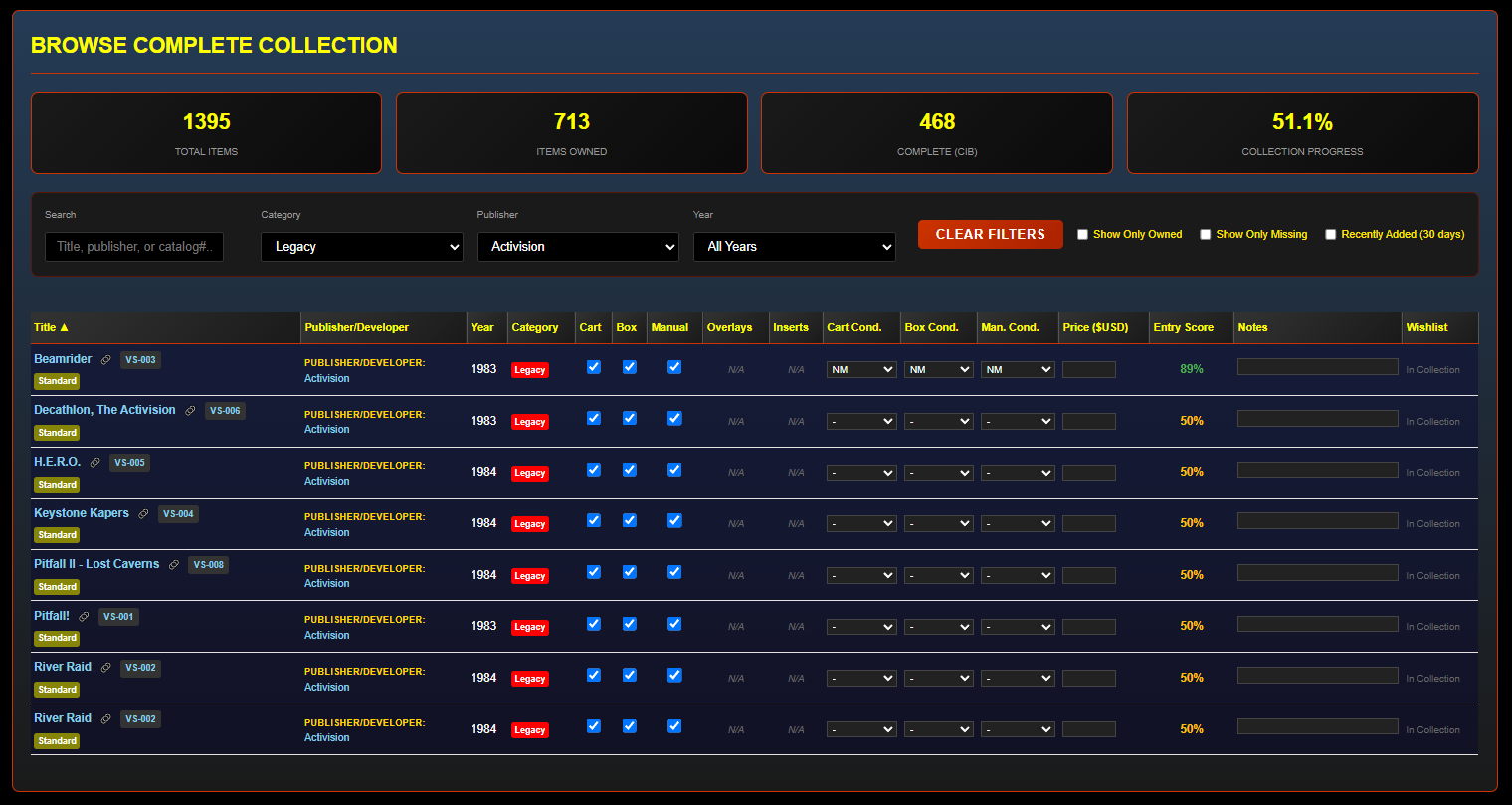
Task: Open Beamrider's Cart Cond. dropdown
Action: point(861,369)
